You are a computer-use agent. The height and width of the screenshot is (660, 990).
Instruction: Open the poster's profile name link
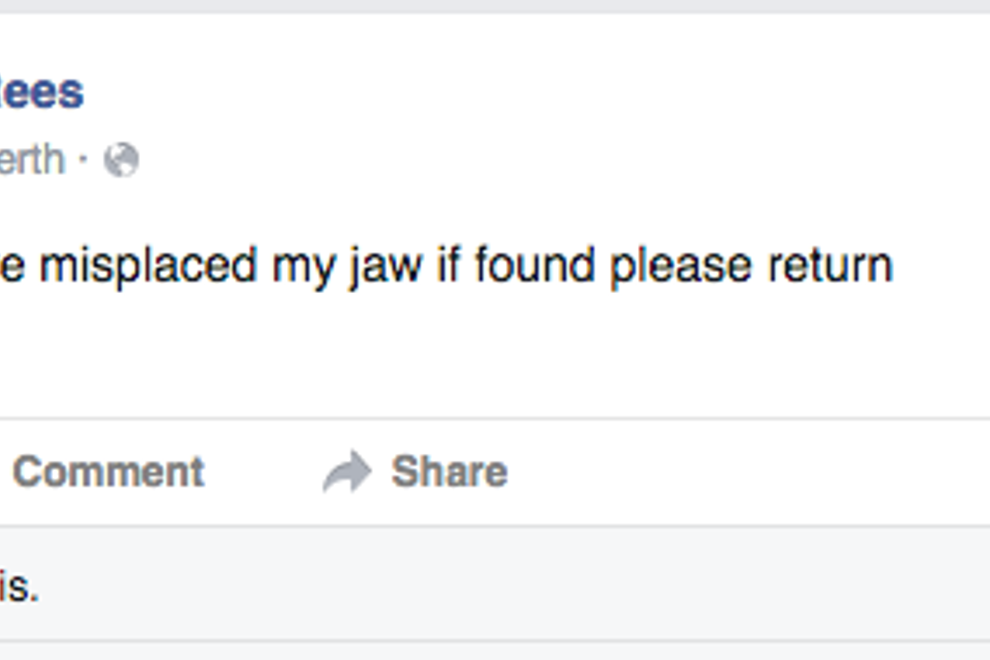[x=42, y=92]
